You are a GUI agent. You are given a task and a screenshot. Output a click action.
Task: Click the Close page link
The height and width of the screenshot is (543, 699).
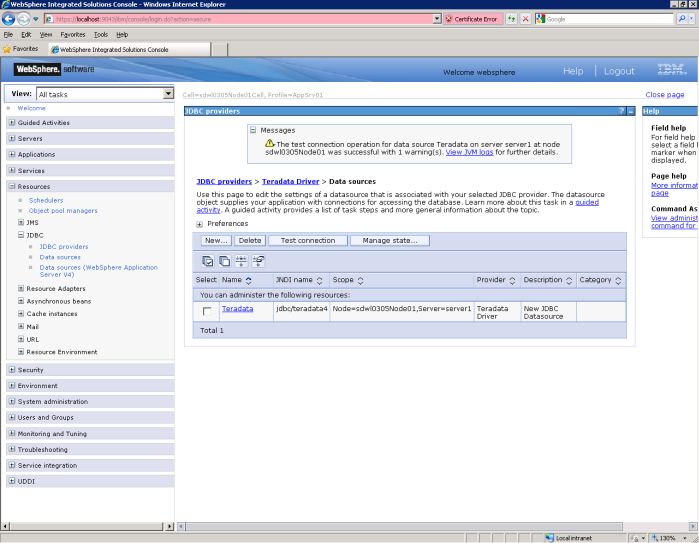coord(665,95)
